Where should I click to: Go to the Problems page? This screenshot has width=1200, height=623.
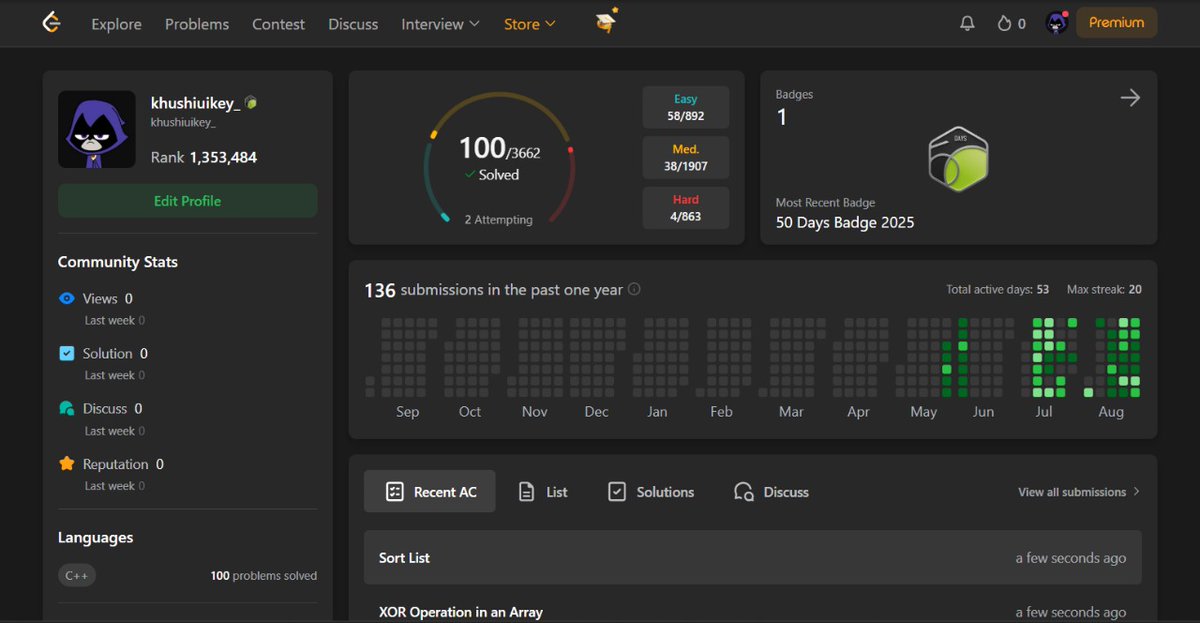(x=197, y=24)
